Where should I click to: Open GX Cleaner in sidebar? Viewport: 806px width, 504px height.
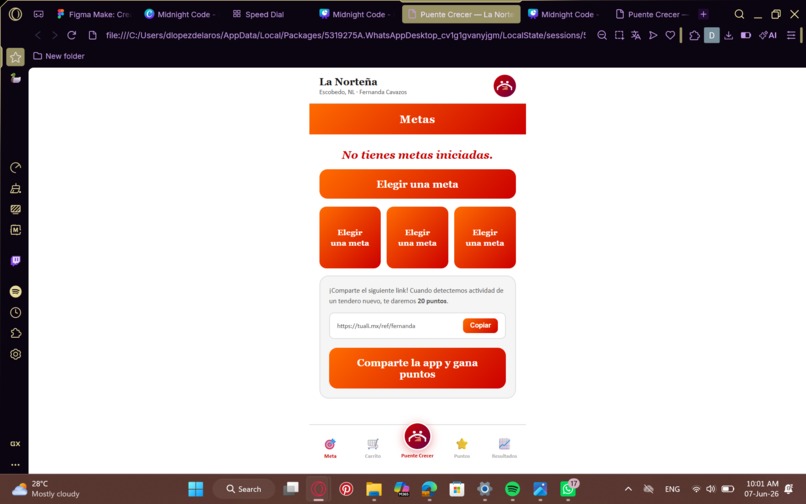tap(15, 188)
